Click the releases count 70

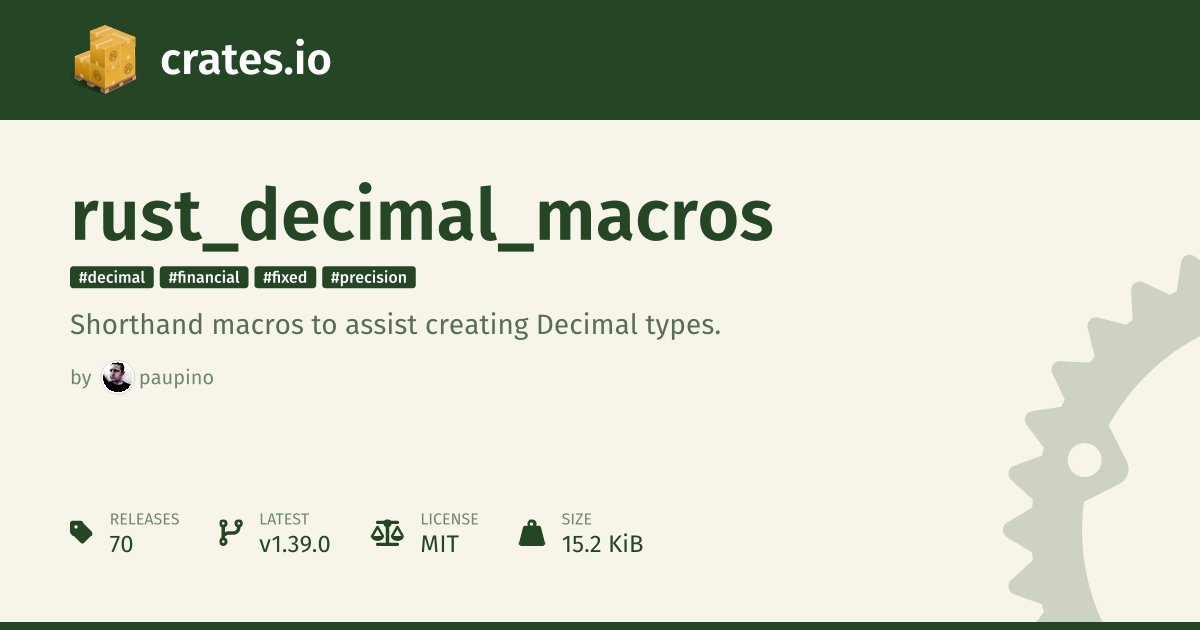(x=121, y=544)
